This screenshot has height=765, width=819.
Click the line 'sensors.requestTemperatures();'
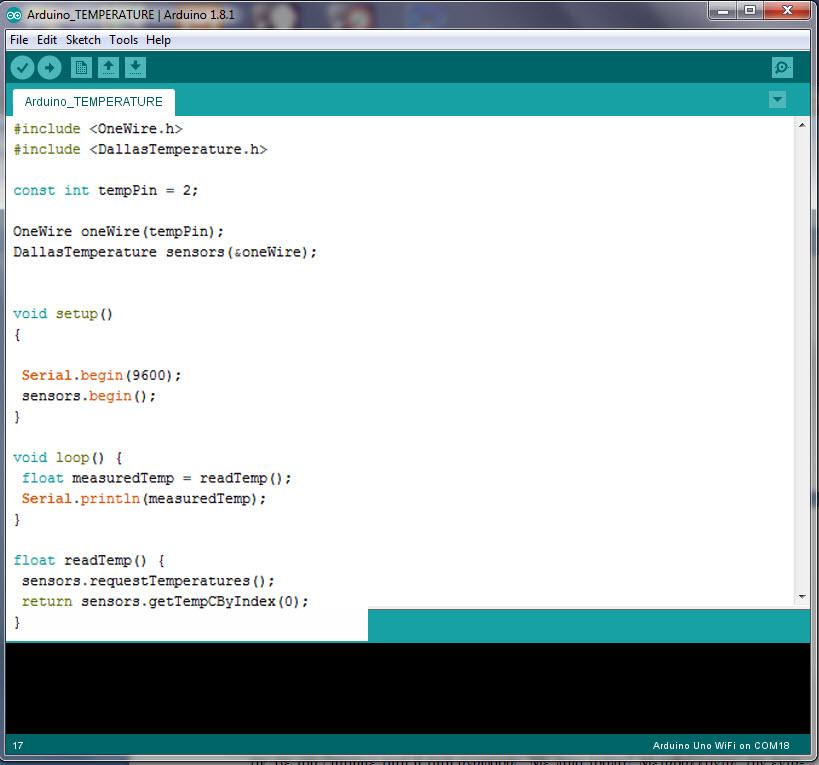coord(148,581)
